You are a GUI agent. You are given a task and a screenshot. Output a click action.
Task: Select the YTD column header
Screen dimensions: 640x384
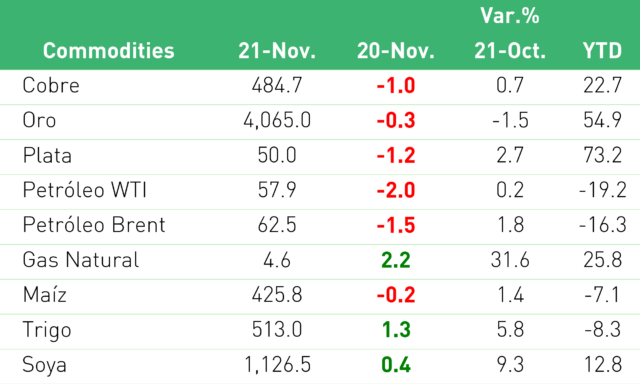(x=602, y=51)
